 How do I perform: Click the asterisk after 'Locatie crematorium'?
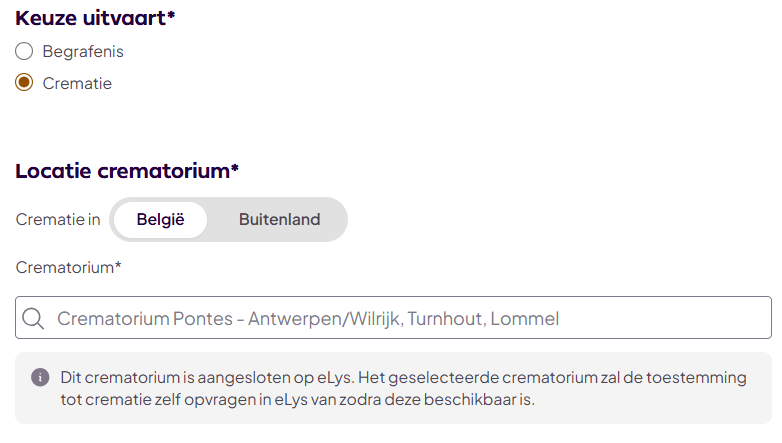click(x=234, y=169)
